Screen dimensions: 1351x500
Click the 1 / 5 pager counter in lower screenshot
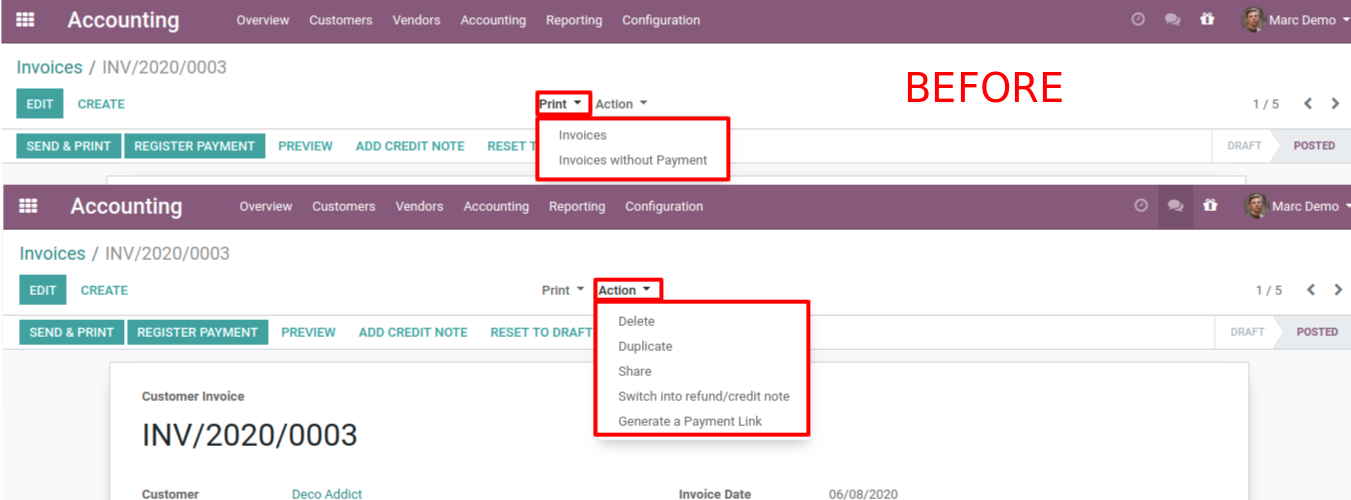[1268, 290]
